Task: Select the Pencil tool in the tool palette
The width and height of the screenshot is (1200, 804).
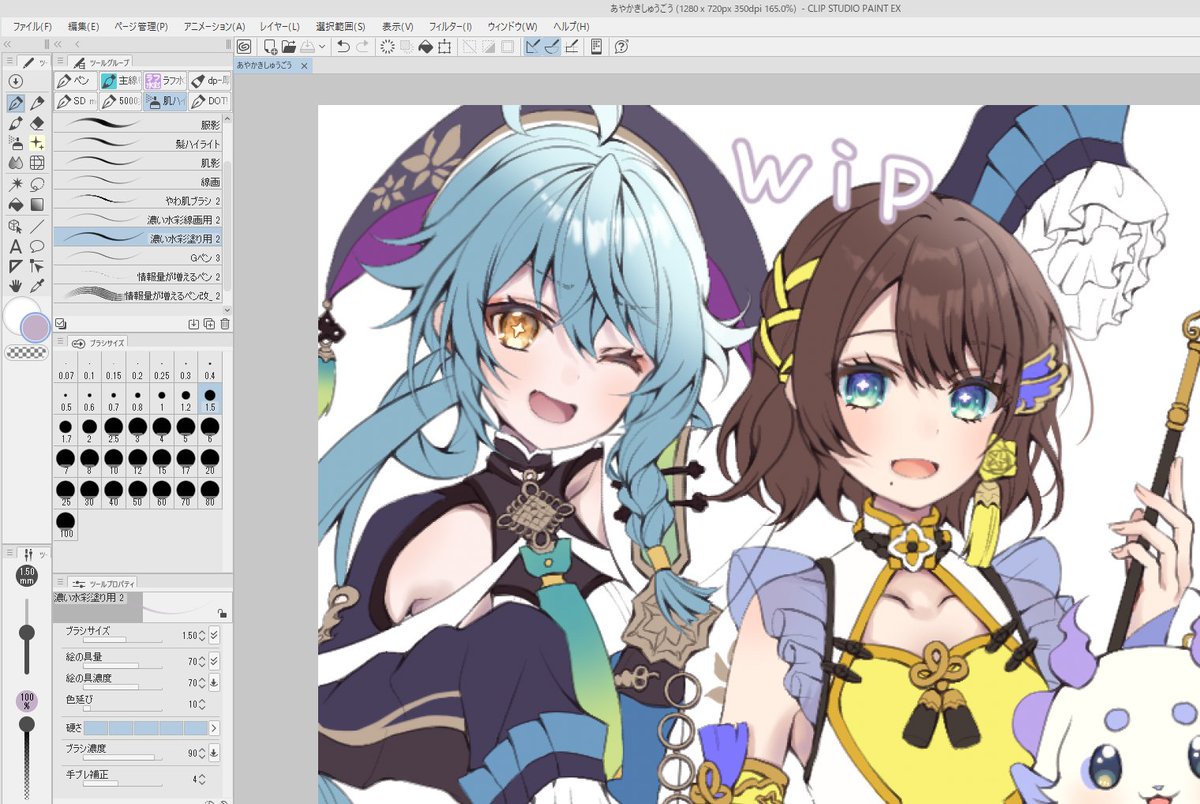Action: pos(37,102)
